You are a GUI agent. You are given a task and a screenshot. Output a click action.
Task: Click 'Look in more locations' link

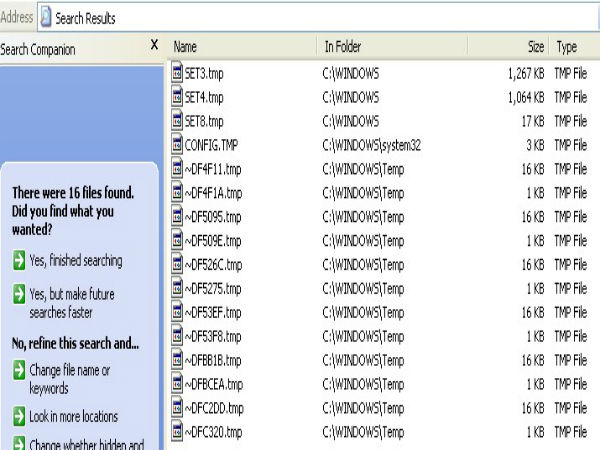[73, 416]
